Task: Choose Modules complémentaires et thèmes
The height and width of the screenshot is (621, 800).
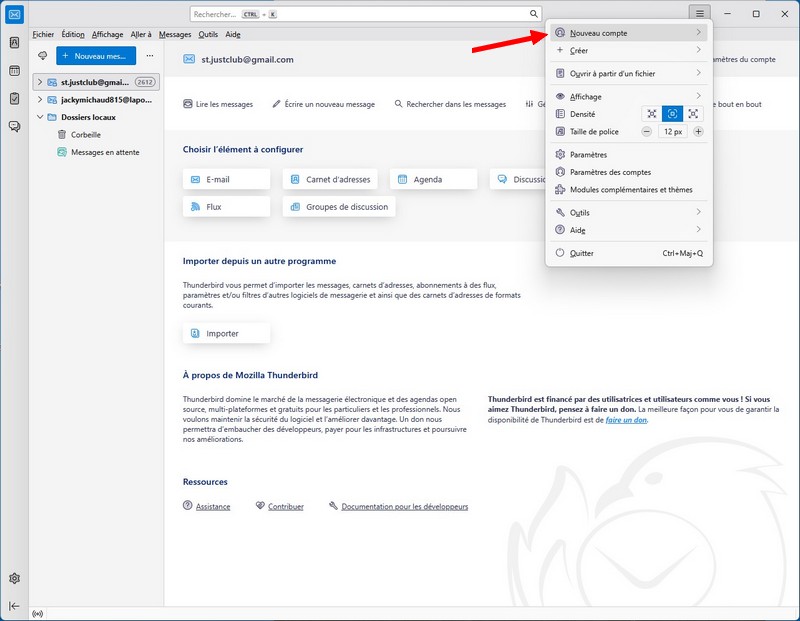Action: pos(630,190)
